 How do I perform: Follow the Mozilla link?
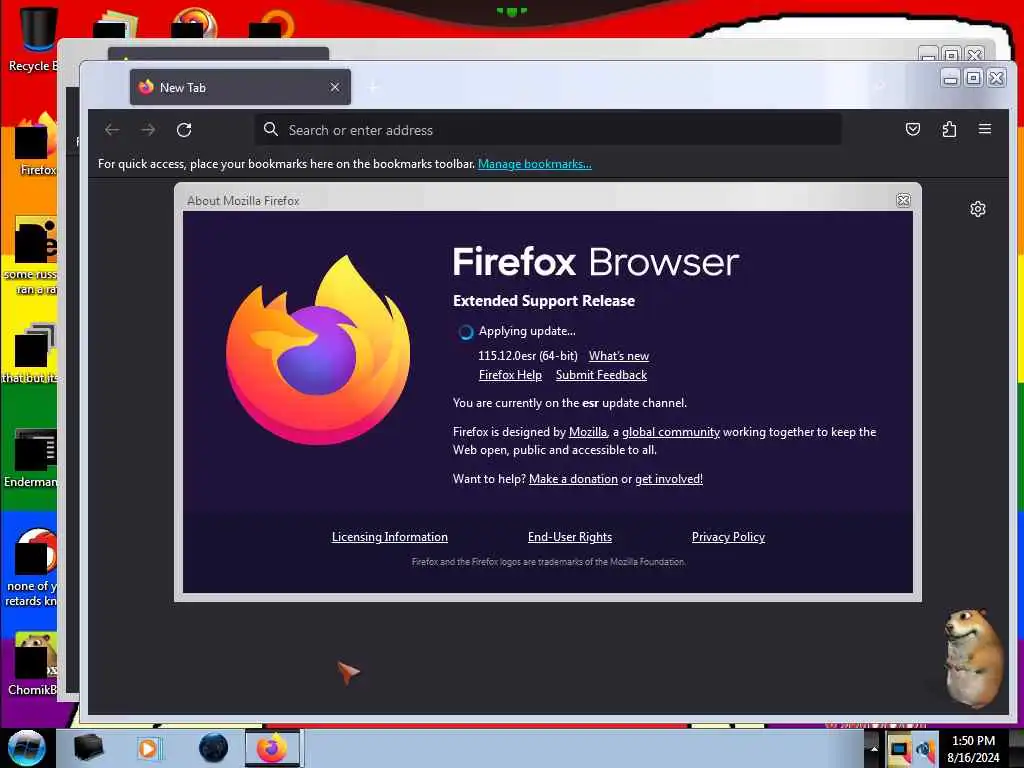[588, 432]
